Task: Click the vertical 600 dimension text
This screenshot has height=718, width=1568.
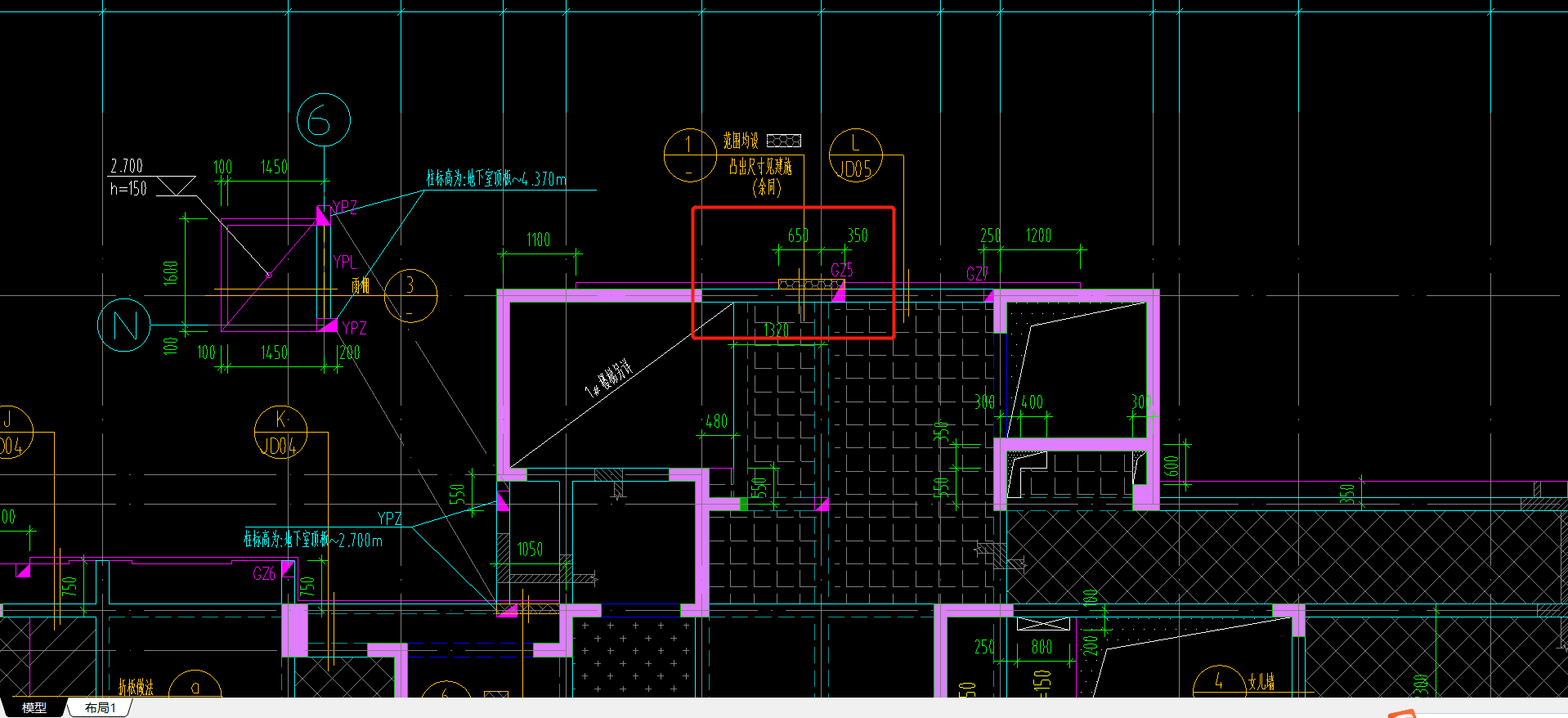Action: 1172,466
